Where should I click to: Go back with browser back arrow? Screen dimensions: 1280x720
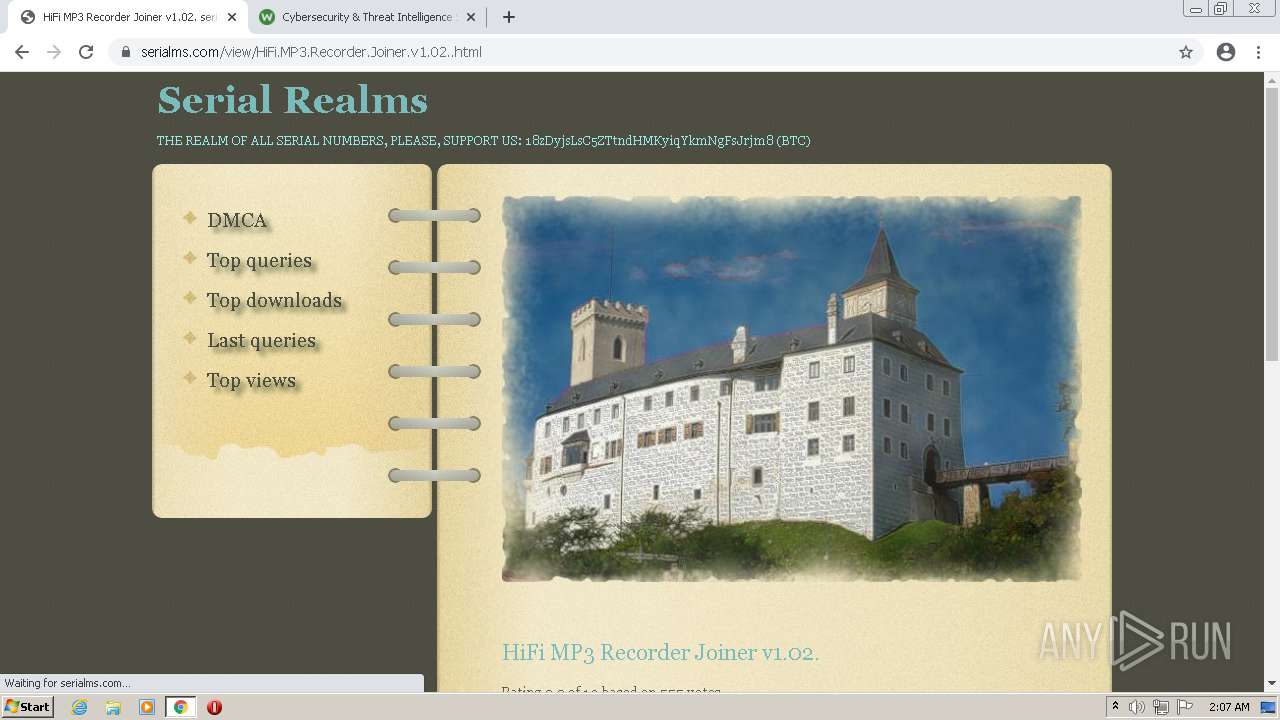pos(22,52)
